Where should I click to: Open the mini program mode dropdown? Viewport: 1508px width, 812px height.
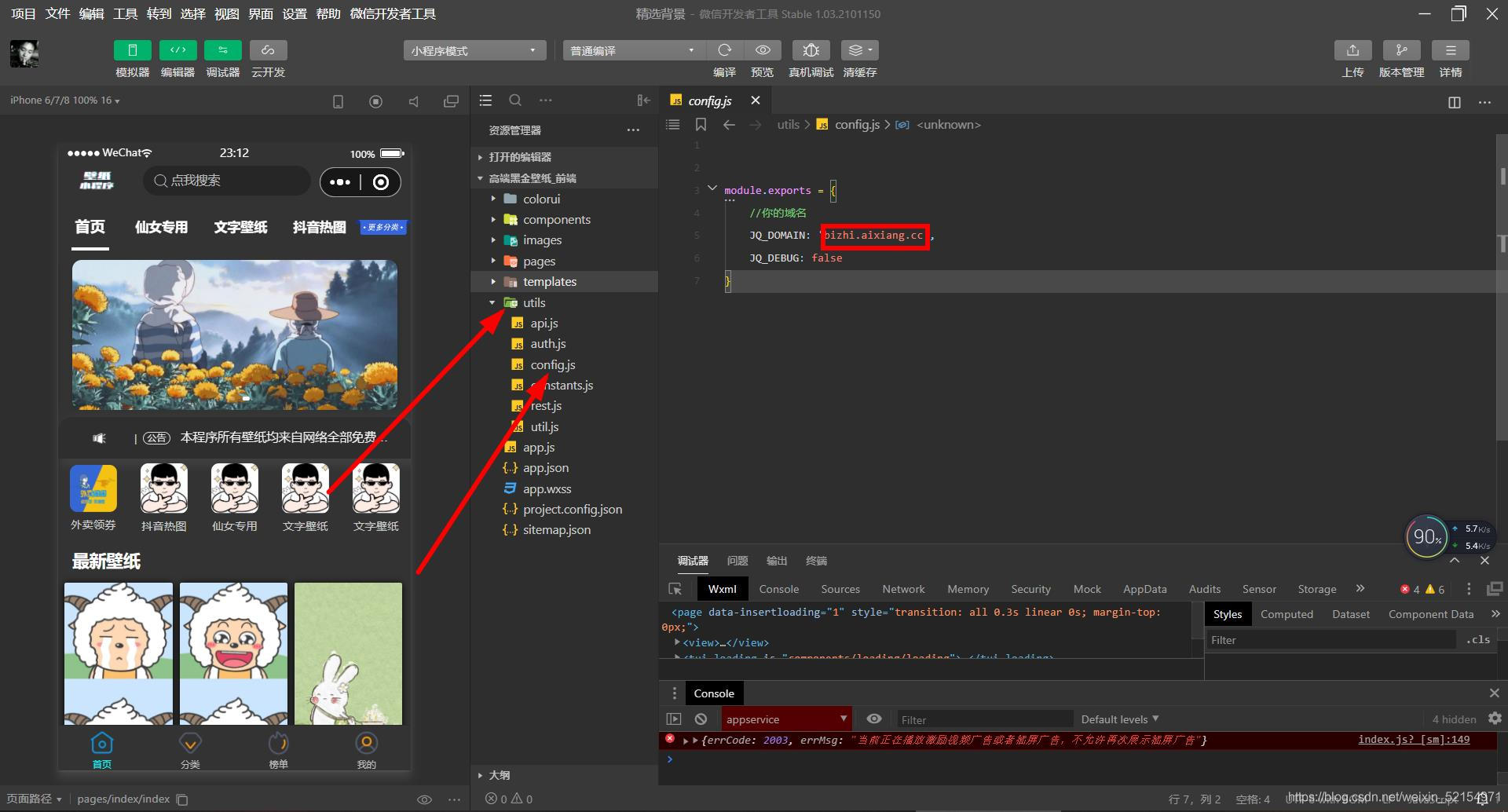pyautogui.click(x=474, y=50)
